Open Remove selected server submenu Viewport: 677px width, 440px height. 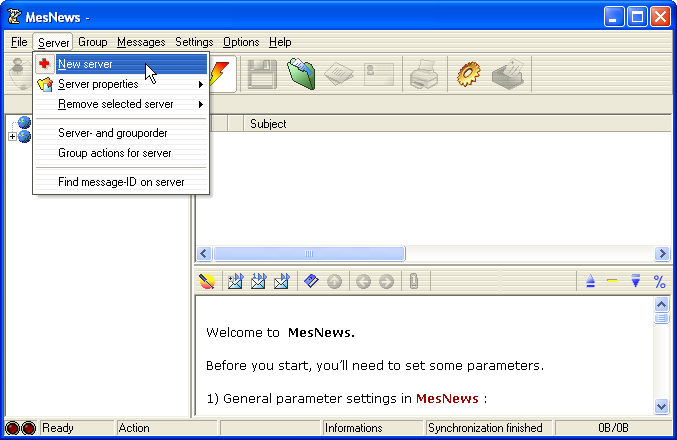(x=121, y=104)
